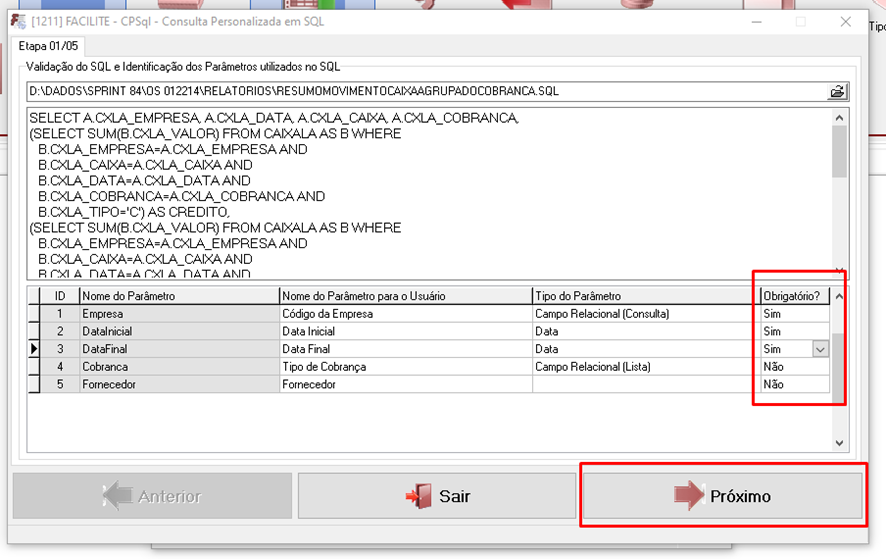Click the Campo Relacional (Lista) type cell
Viewport: 886px width, 559px height.
pos(644,367)
